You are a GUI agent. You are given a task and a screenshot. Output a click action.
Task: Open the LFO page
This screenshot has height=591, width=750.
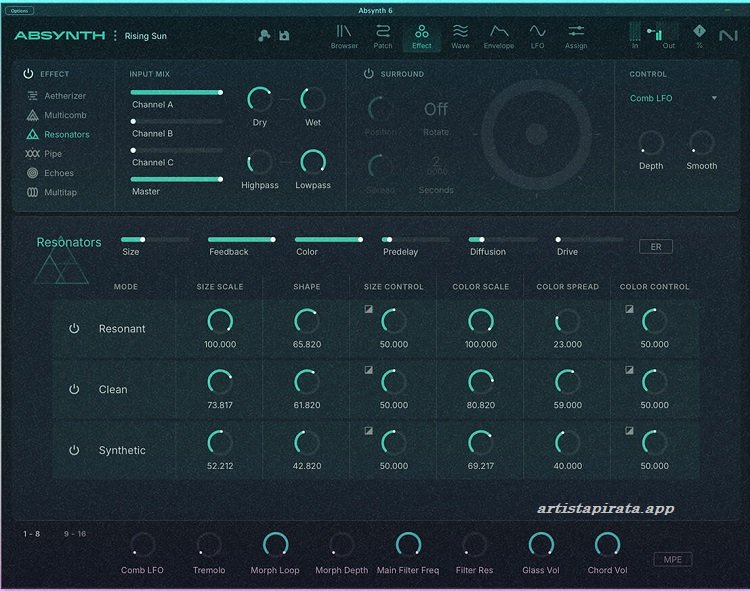coord(538,37)
